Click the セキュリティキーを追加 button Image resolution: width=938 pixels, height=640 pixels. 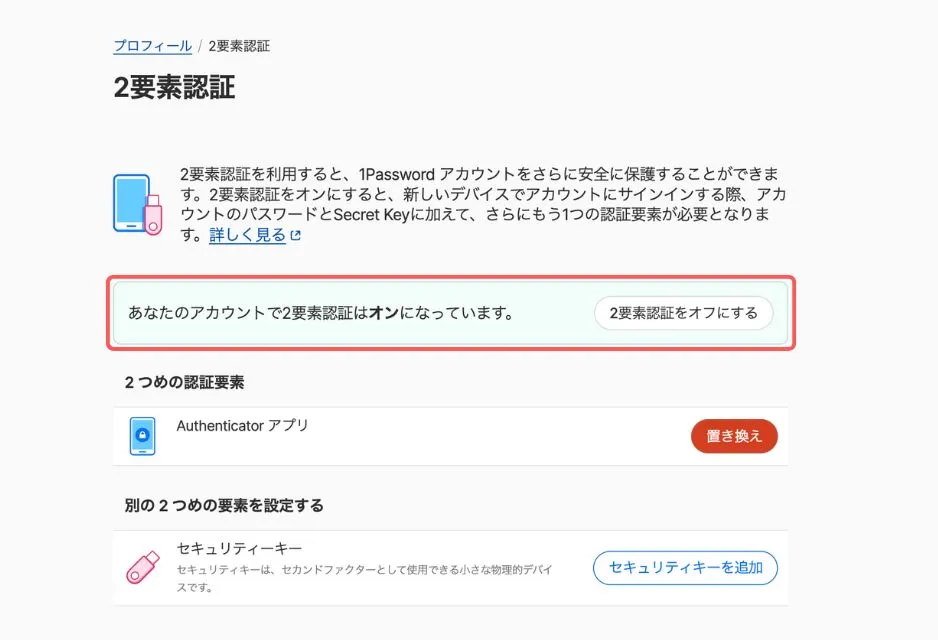coord(685,568)
